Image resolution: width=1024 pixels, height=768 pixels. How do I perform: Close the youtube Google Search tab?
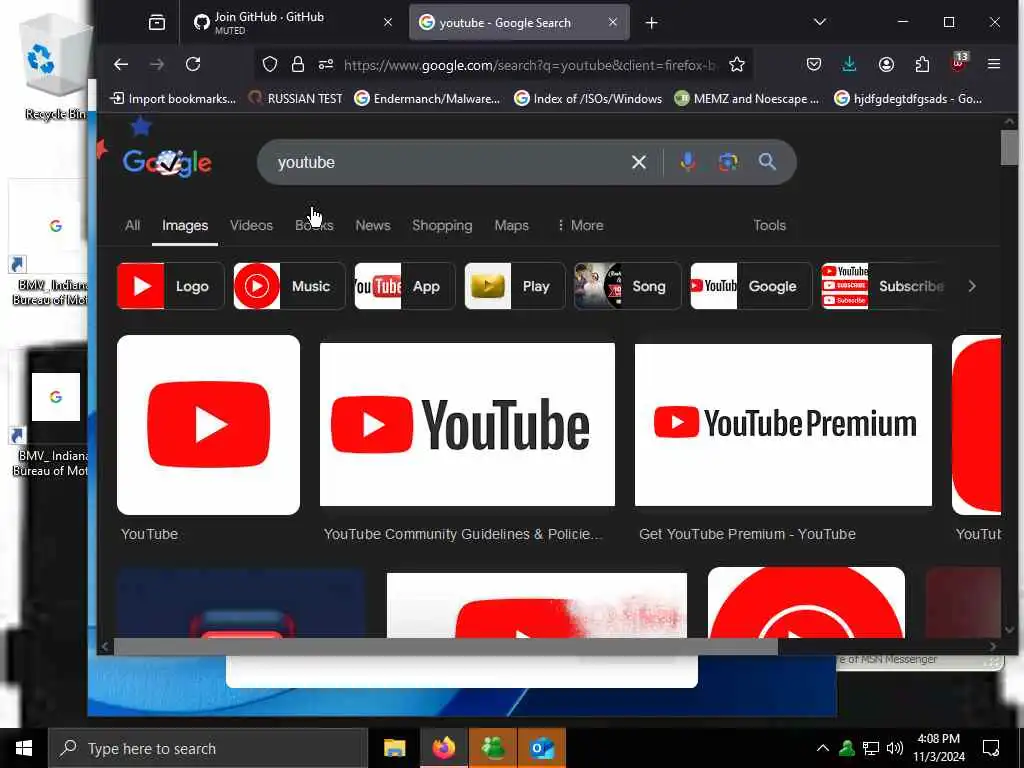[613, 22]
